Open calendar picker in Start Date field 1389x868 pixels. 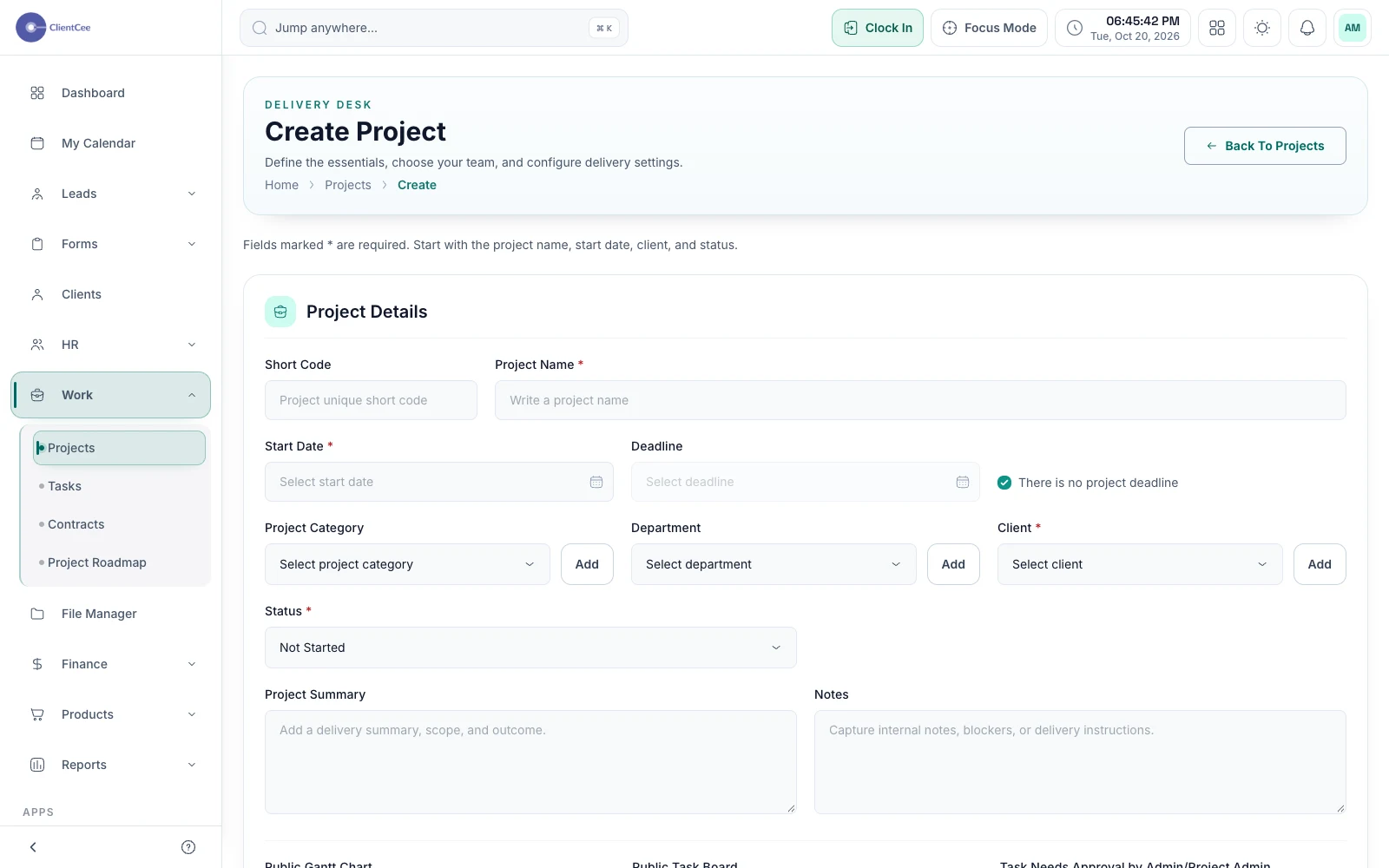[x=596, y=482]
